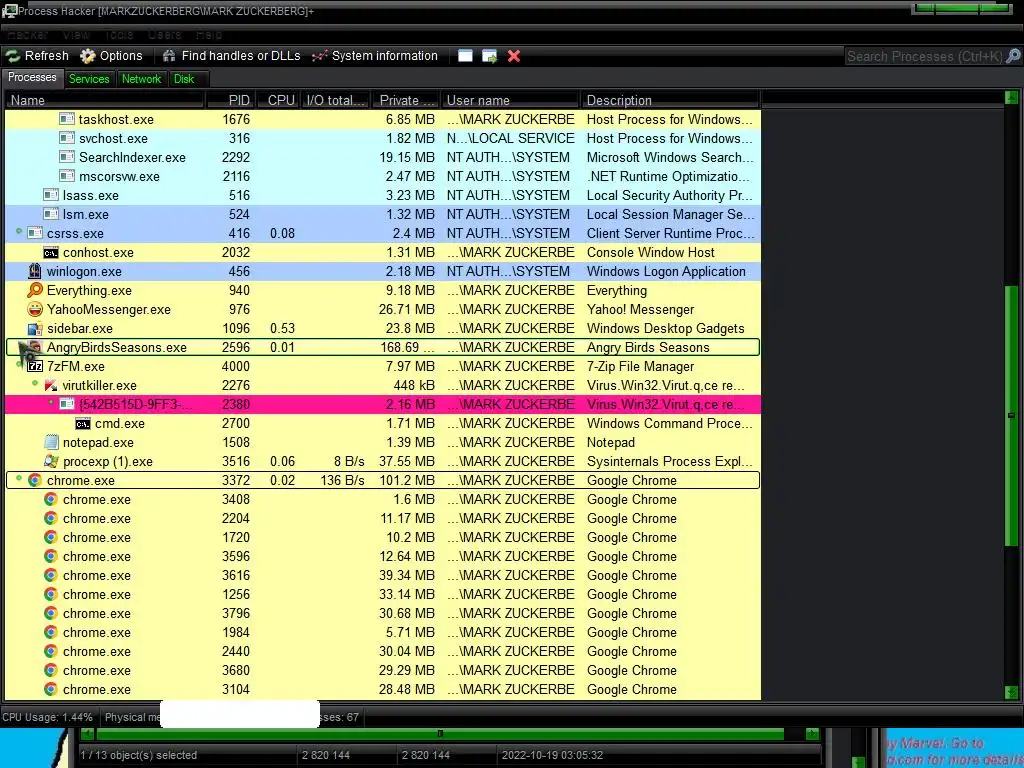Click the winlogon.exe icon
Viewport: 1024px width, 768px height.
pos(35,271)
